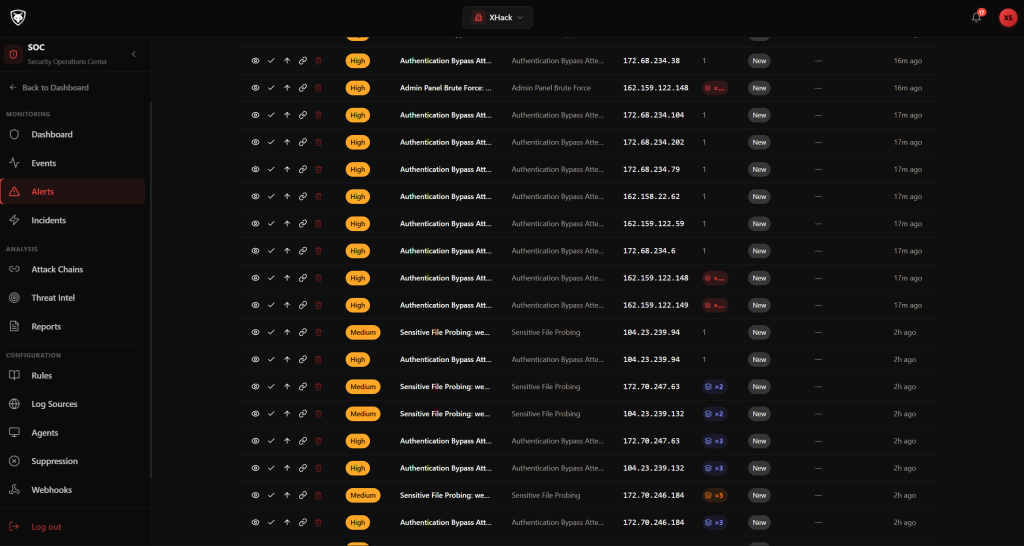Open the notifications bell icon
Screen dimensions: 1024x546
coord(976,17)
